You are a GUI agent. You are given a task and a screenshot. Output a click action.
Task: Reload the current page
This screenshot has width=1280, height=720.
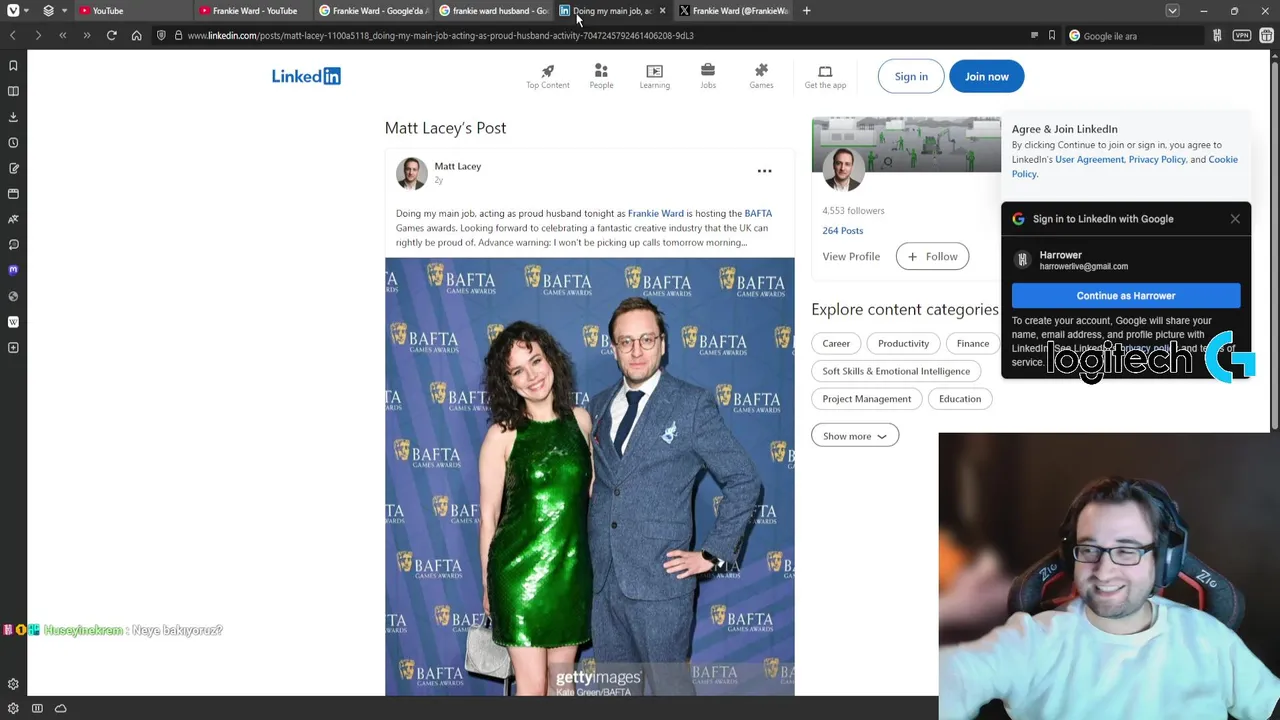112,36
